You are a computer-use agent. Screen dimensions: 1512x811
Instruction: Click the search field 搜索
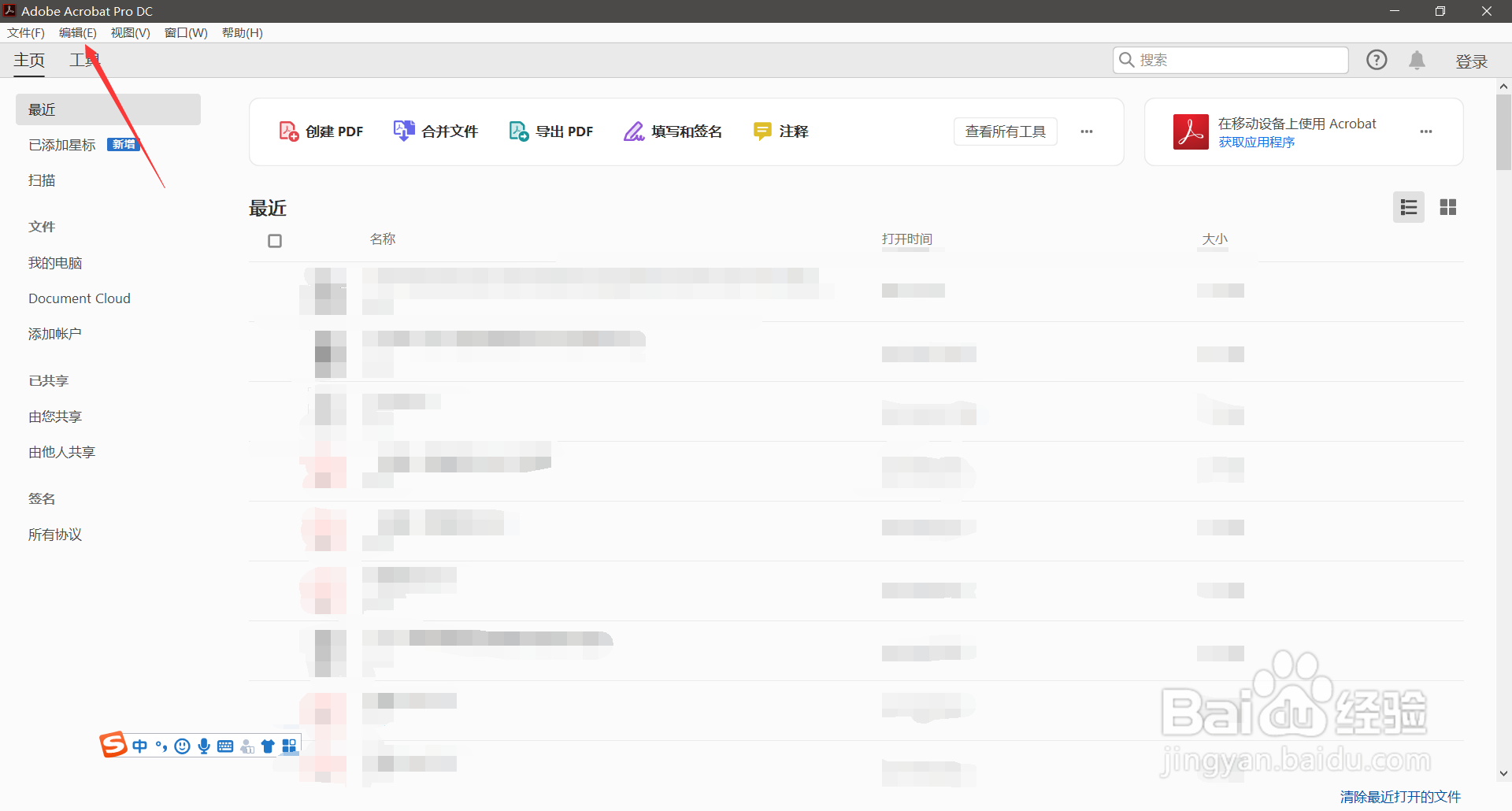click(1231, 61)
